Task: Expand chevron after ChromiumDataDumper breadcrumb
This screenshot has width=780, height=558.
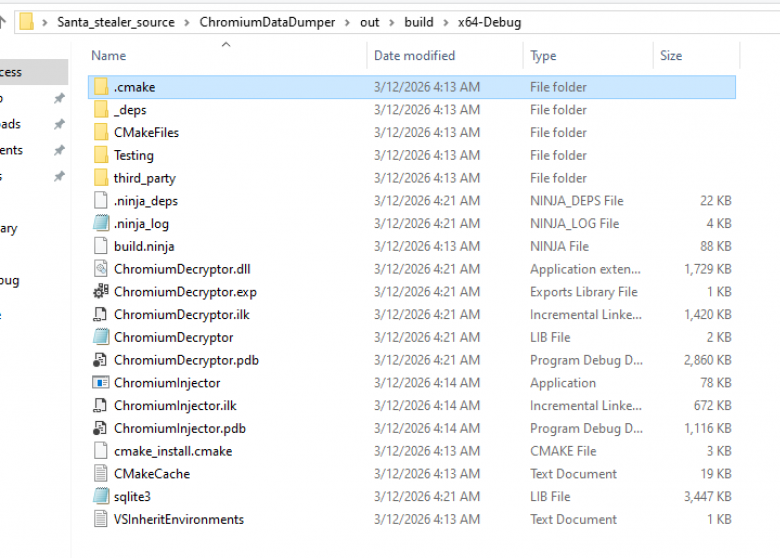Action: coord(347,23)
